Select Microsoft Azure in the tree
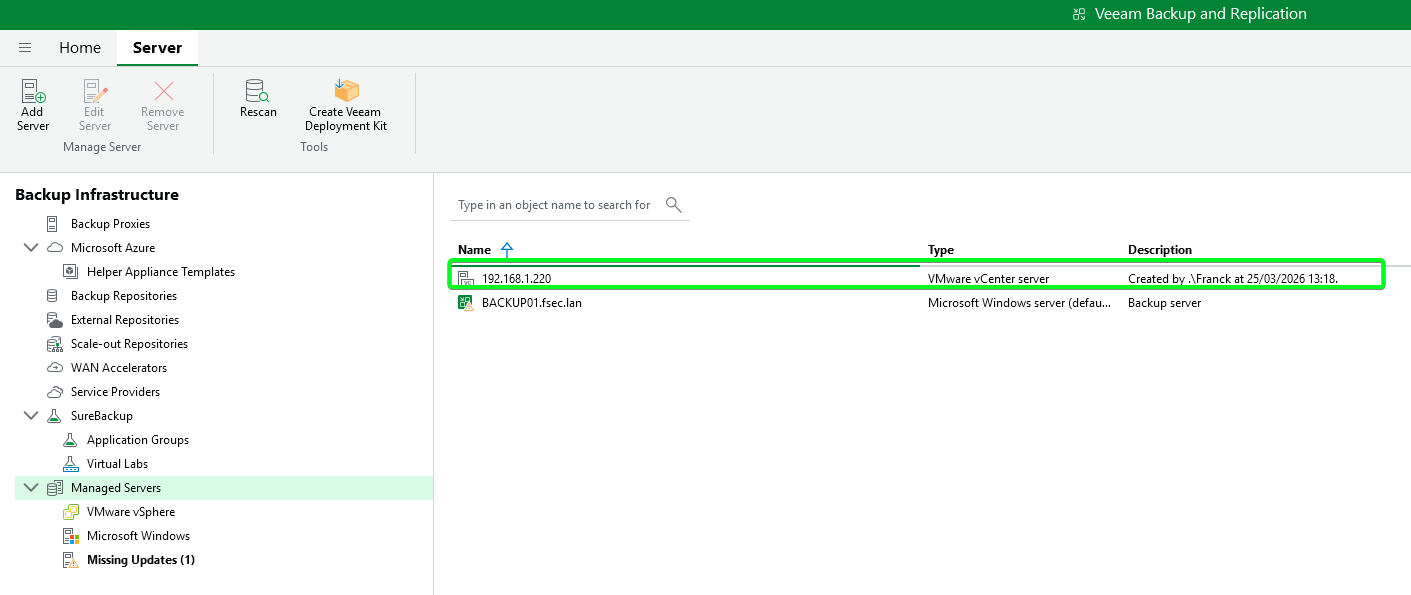Viewport: 1411px width, 595px height. pos(113,248)
